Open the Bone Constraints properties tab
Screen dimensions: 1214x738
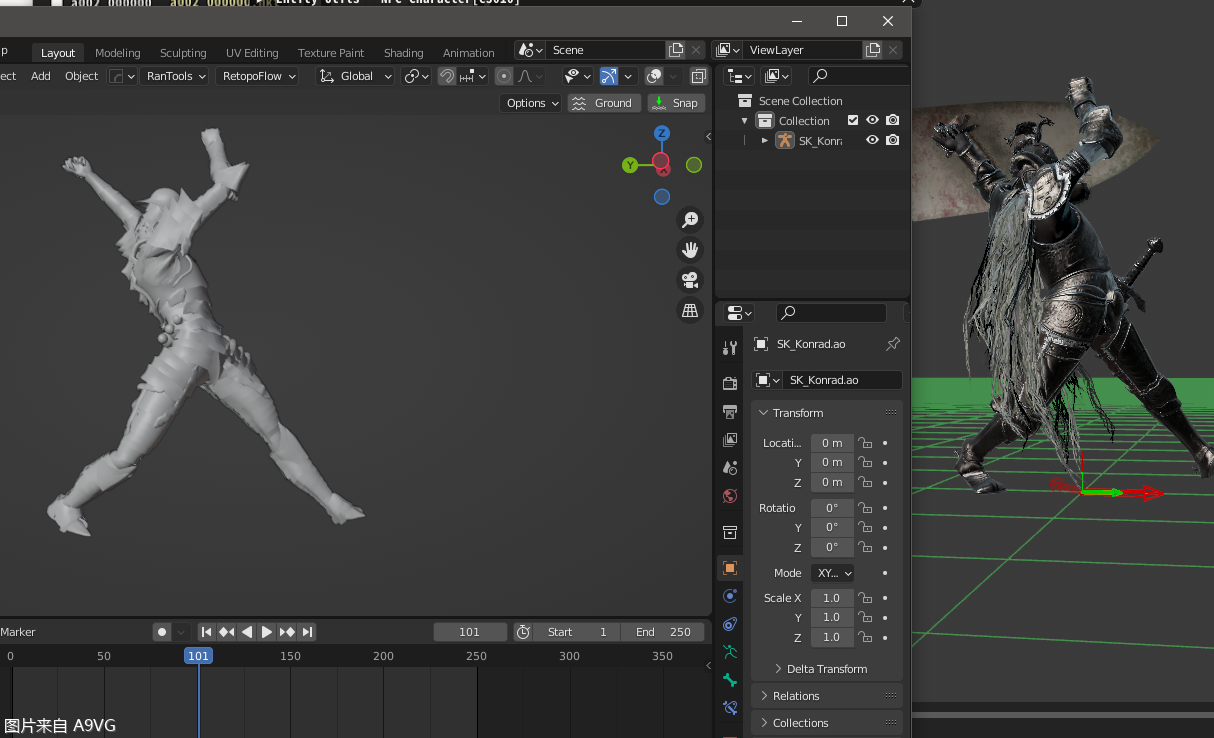pyautogui.click(x=730, y=708)
